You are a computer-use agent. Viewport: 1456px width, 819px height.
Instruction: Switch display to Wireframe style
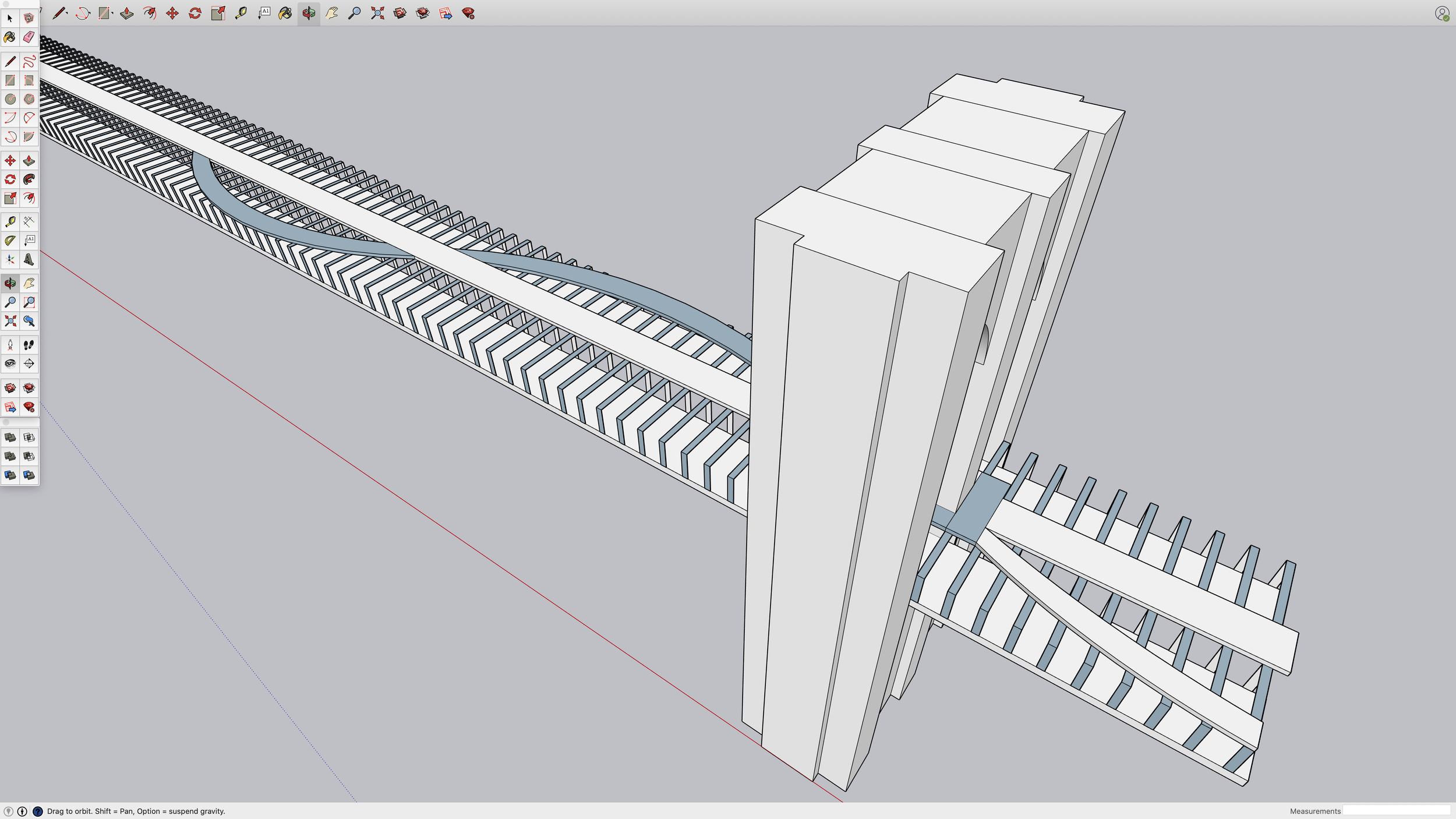click(29, 437)
